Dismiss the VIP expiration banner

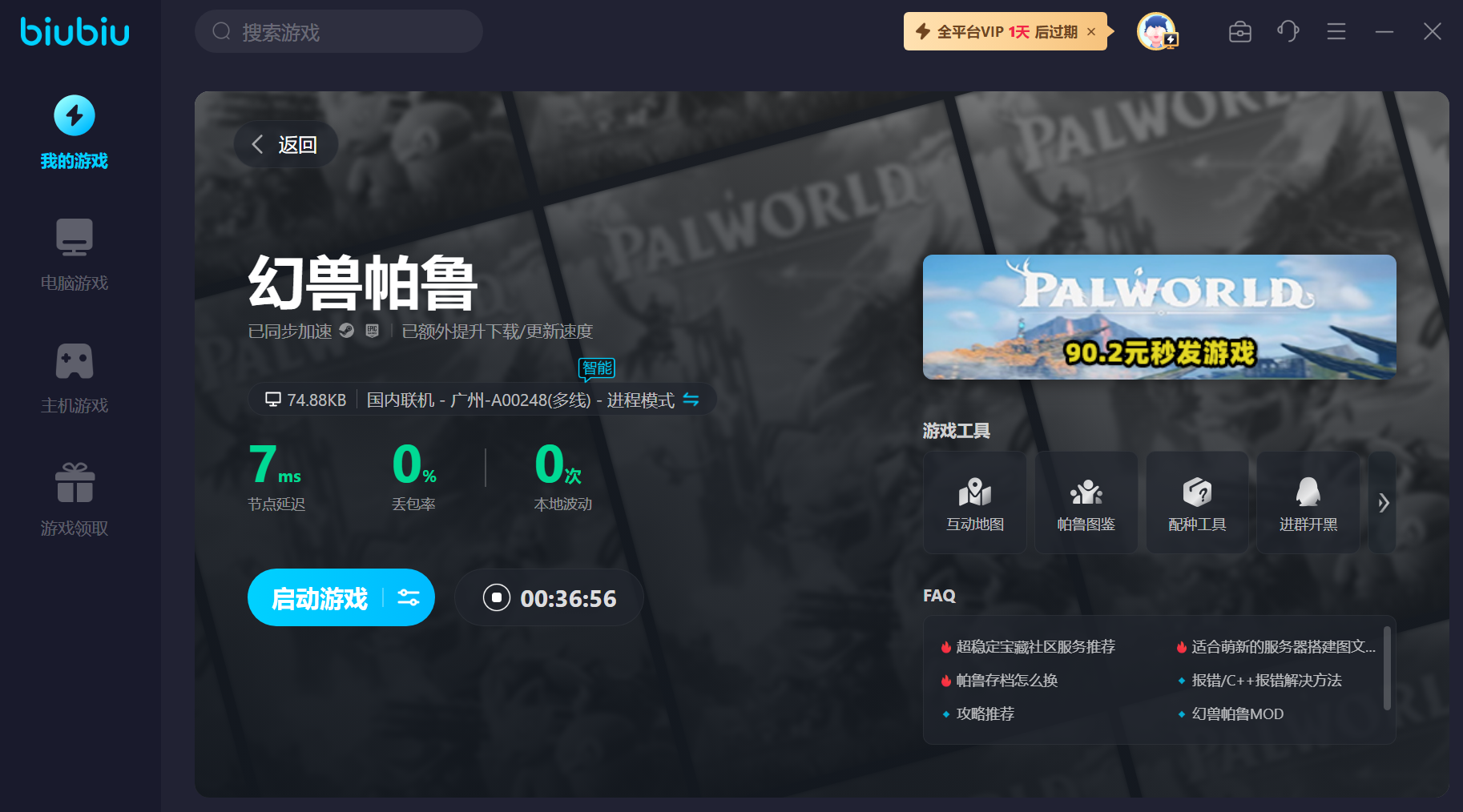[x=1091, y=32]
